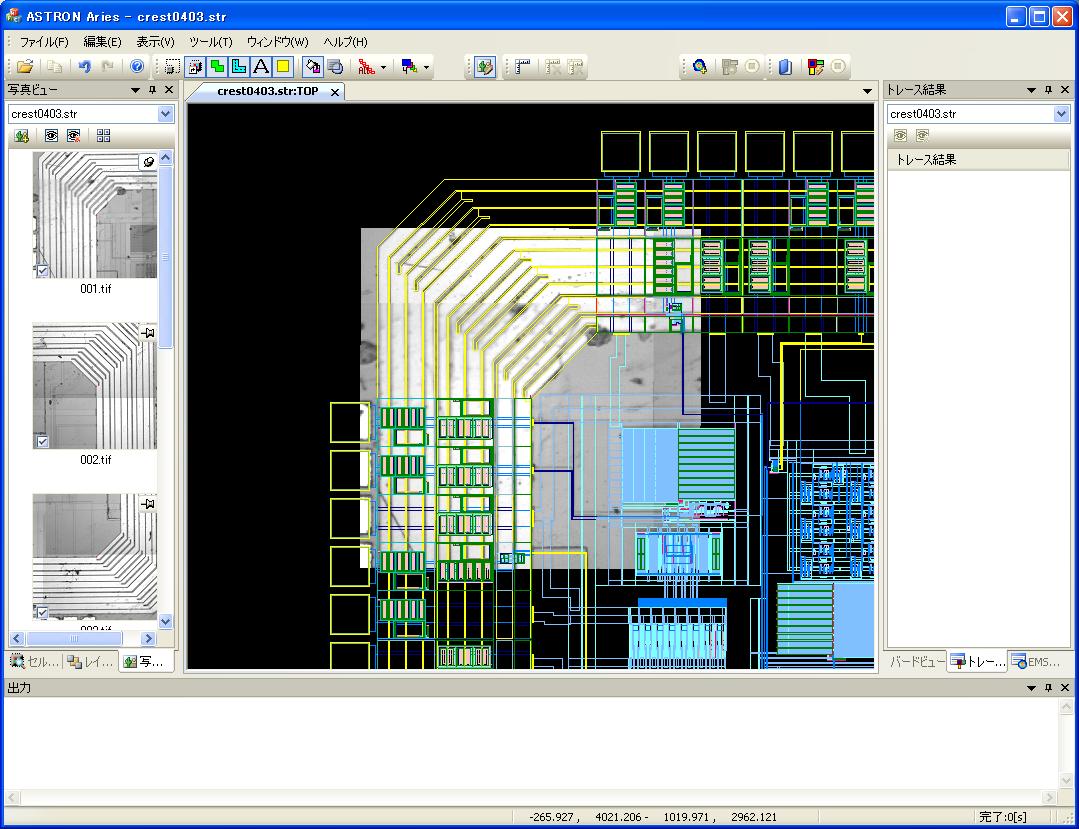Hide all photos with crossed eye icon
Image resolution: width=1079 pixels, height=829 pixels.
[74, 136]
